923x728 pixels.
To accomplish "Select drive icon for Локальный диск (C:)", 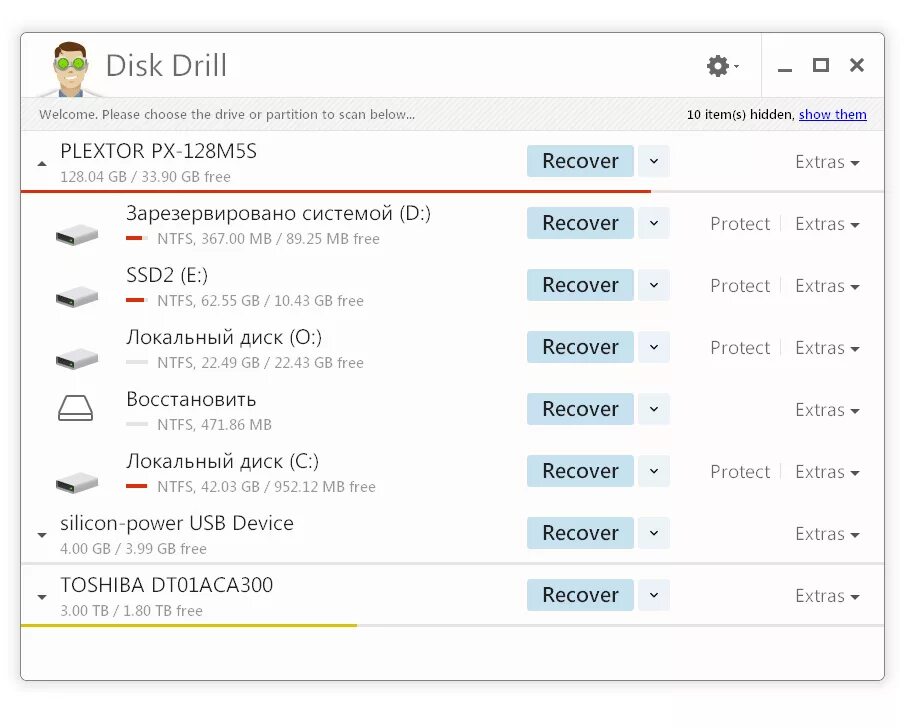I will pyautogui.click(x=77, y=482).
